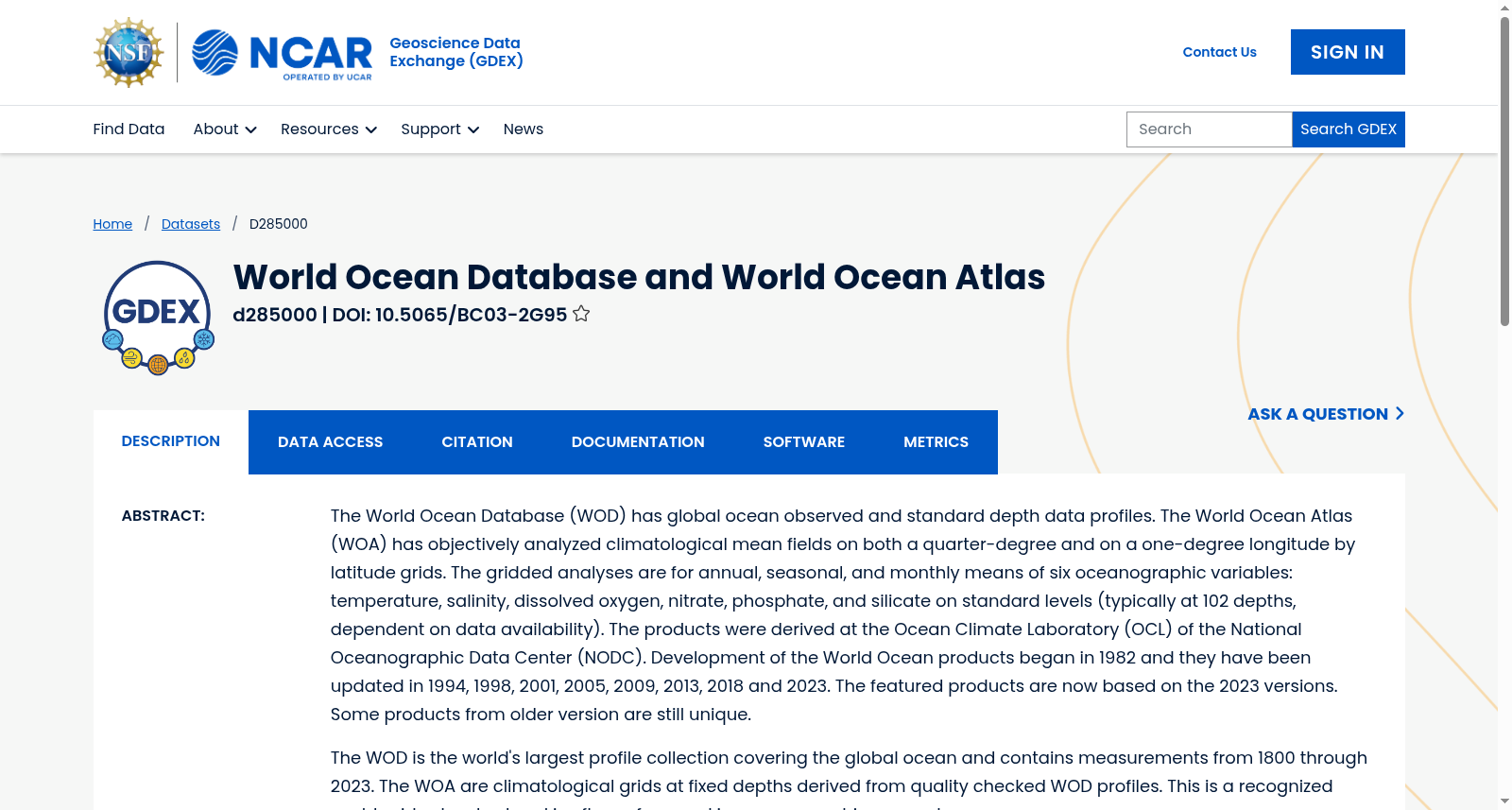Expand the About menu
This screenshot has height=810, width=1512.
click(225, 129)
